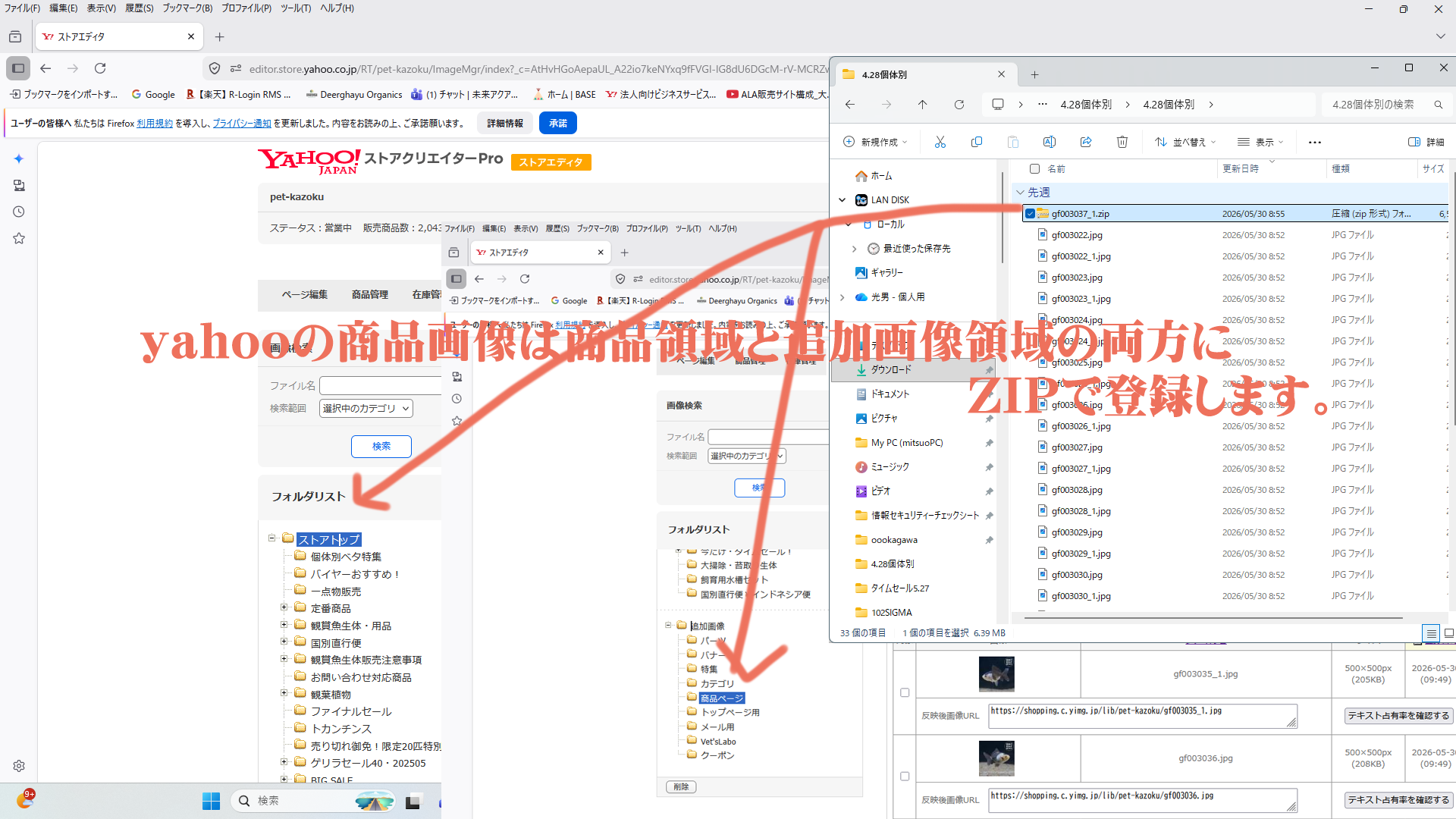The height and width of the screenshot is (819, 1456).
Task: Reload the Yahoo store editor page
Action: coord(100,68)
